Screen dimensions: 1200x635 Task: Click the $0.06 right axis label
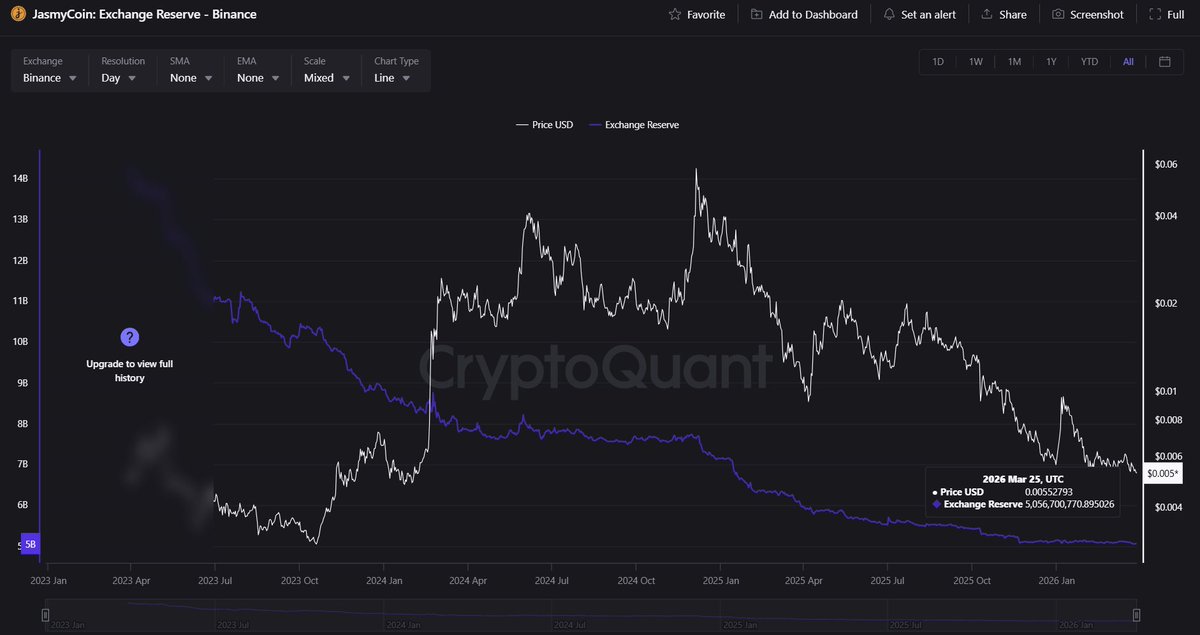click(x=1166, y=164)
